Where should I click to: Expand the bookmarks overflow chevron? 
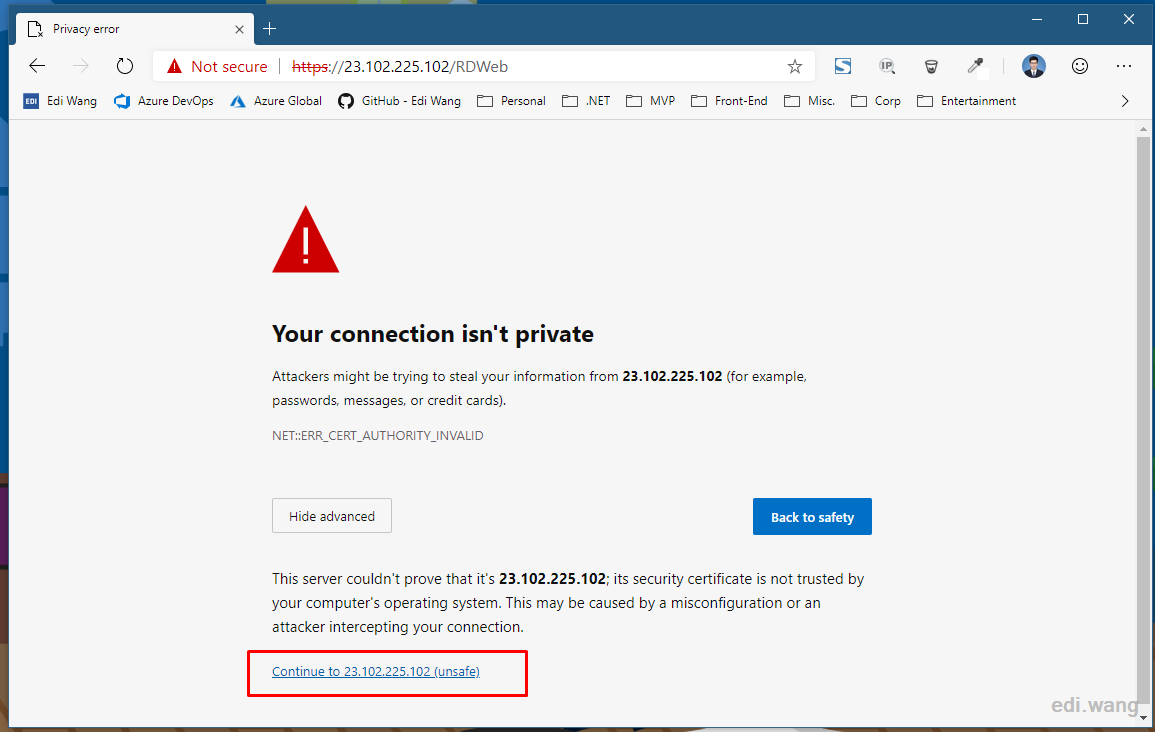(1125, 101)
